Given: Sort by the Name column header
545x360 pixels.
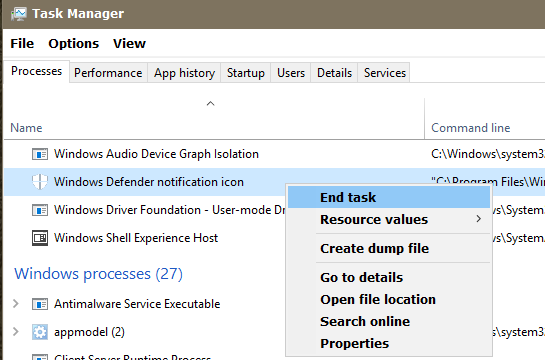Looking at the screenshot, I should coord(26,128).
